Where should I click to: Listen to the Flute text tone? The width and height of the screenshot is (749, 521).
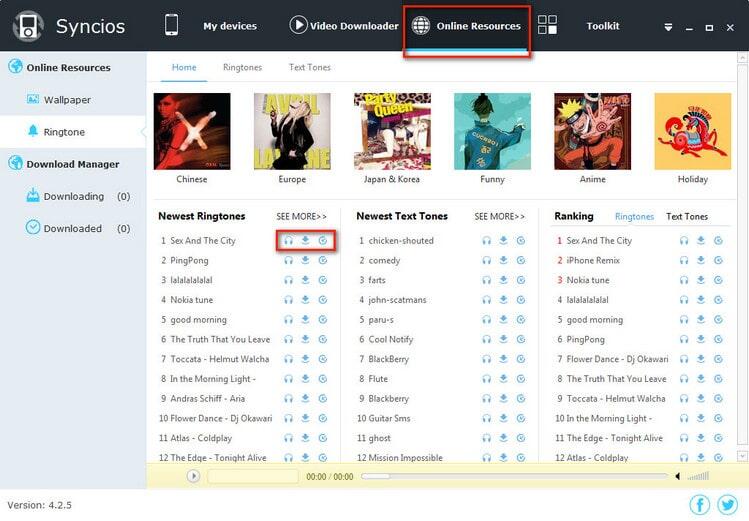tap(486, 379)
